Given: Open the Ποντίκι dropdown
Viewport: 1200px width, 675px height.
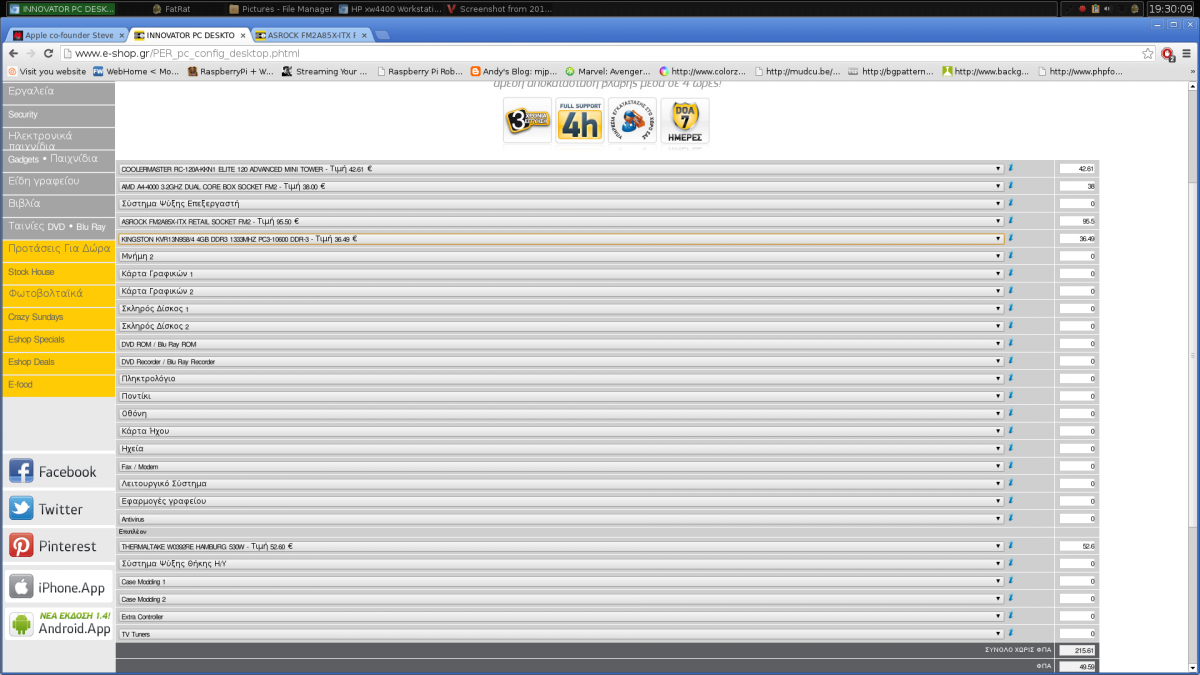Looking at the screenshot, I should [x=560, y=396].
